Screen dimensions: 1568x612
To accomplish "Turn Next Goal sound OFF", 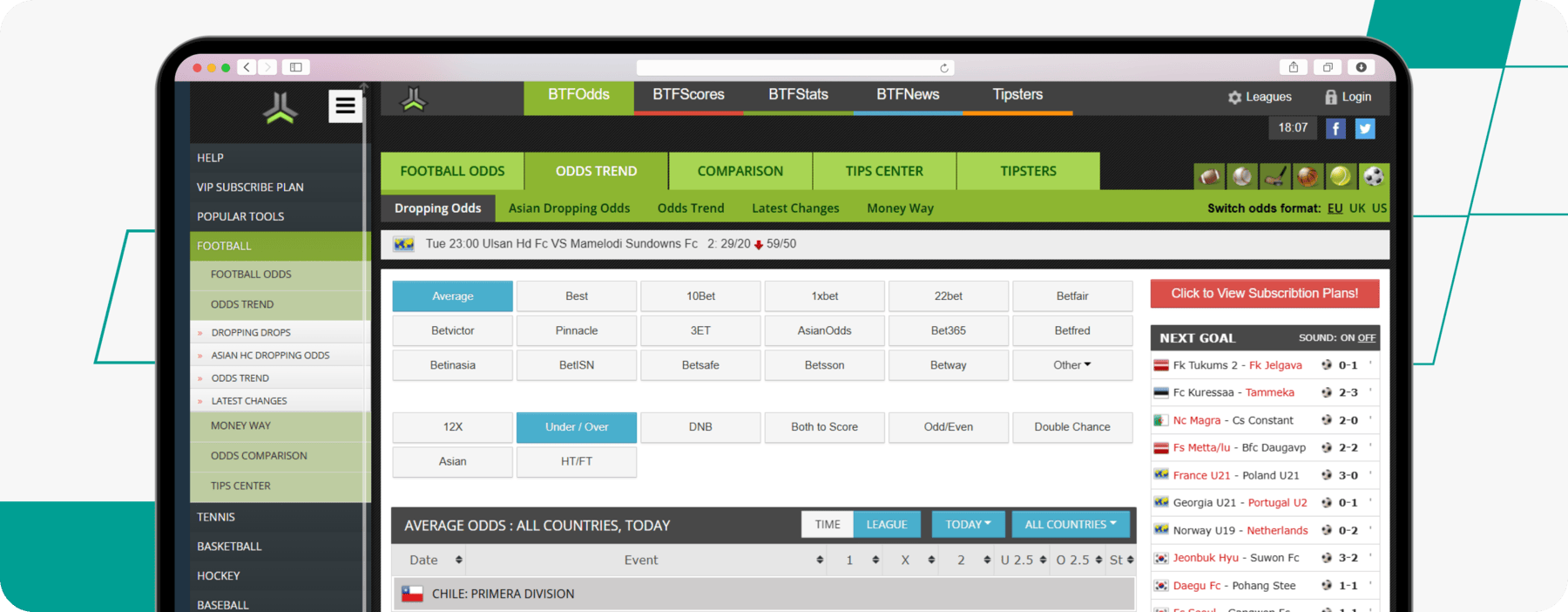I will click(x=1367, y=338).
